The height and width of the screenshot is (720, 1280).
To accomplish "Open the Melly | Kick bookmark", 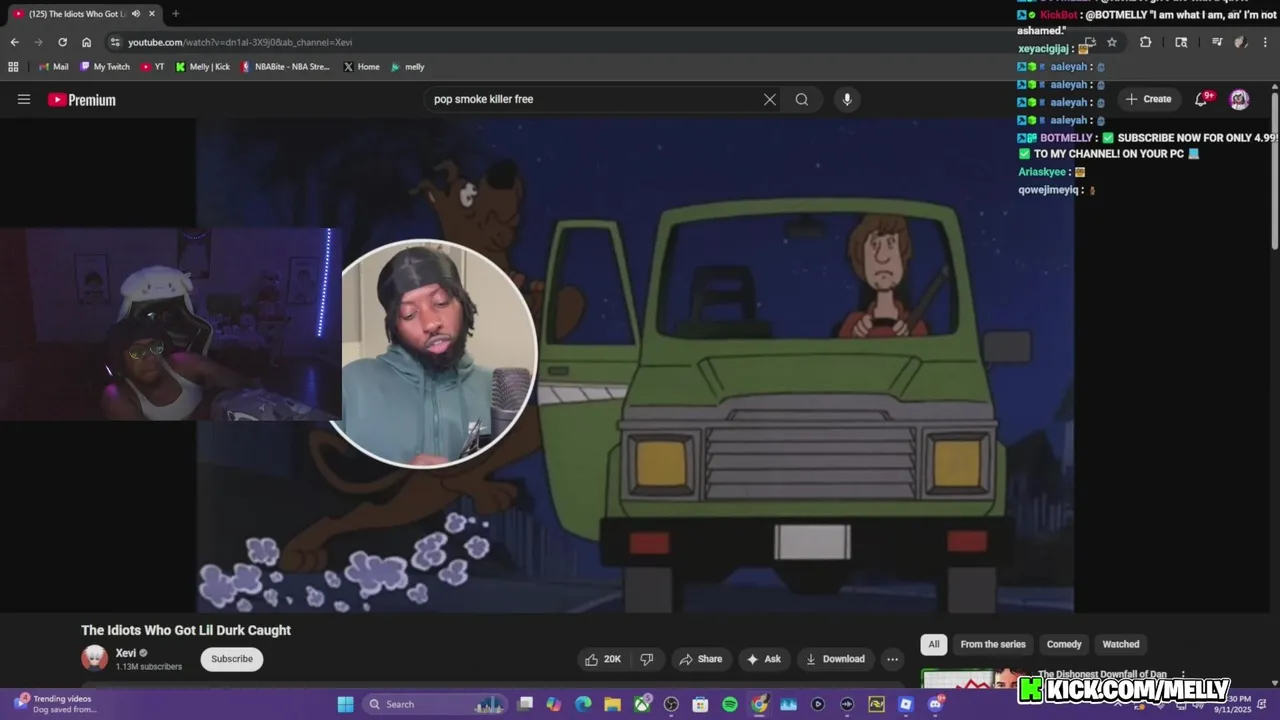I will pyautogui.click(x=203, y=67).
